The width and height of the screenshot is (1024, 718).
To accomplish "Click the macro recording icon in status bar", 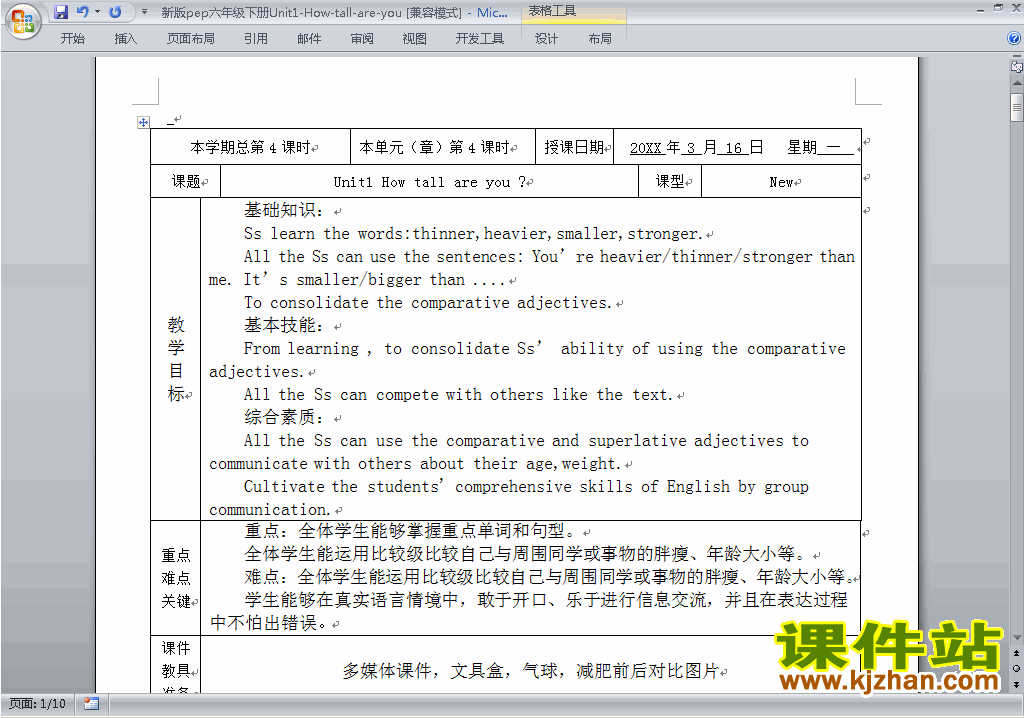I will [x=91, y=704].
